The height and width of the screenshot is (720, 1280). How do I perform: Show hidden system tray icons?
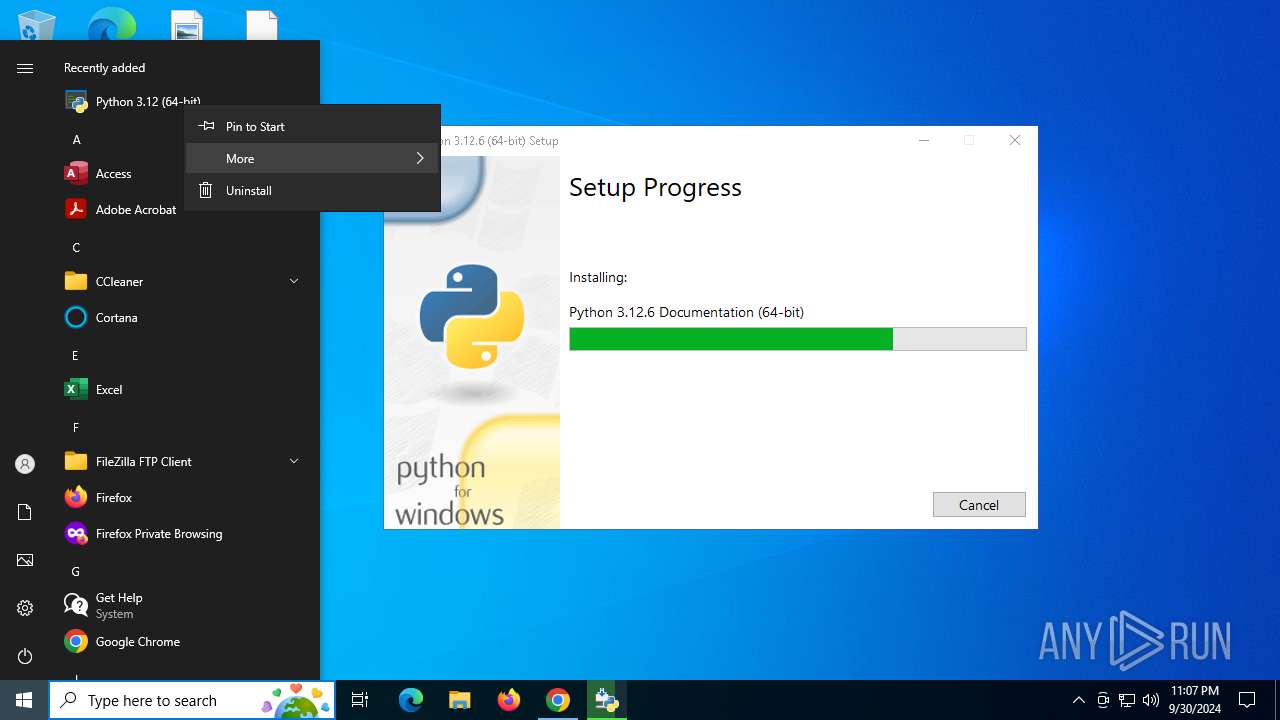pyautogui.click(x=1078, y=700)
